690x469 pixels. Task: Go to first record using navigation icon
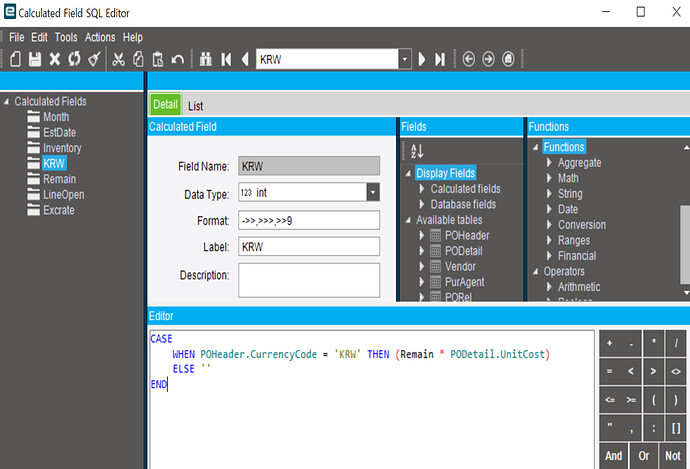point(227,59)
